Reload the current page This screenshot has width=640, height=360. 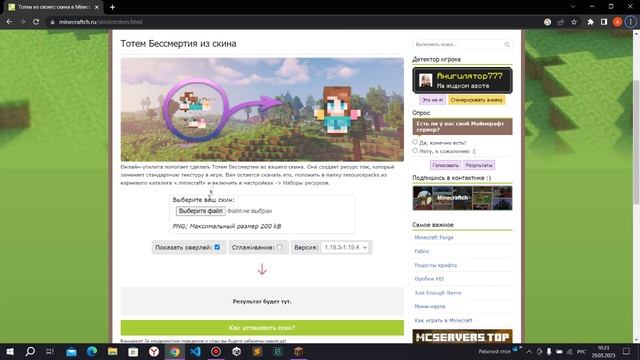click(x=36, y=22)
